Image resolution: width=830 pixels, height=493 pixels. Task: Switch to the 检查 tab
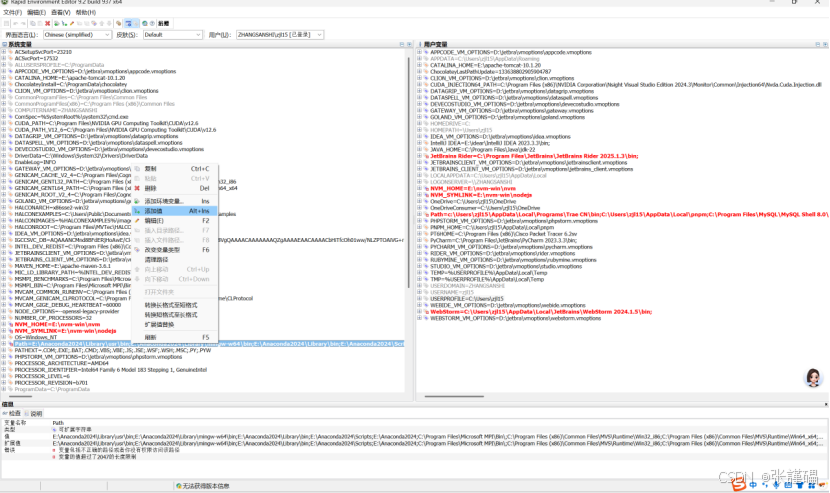12,413
